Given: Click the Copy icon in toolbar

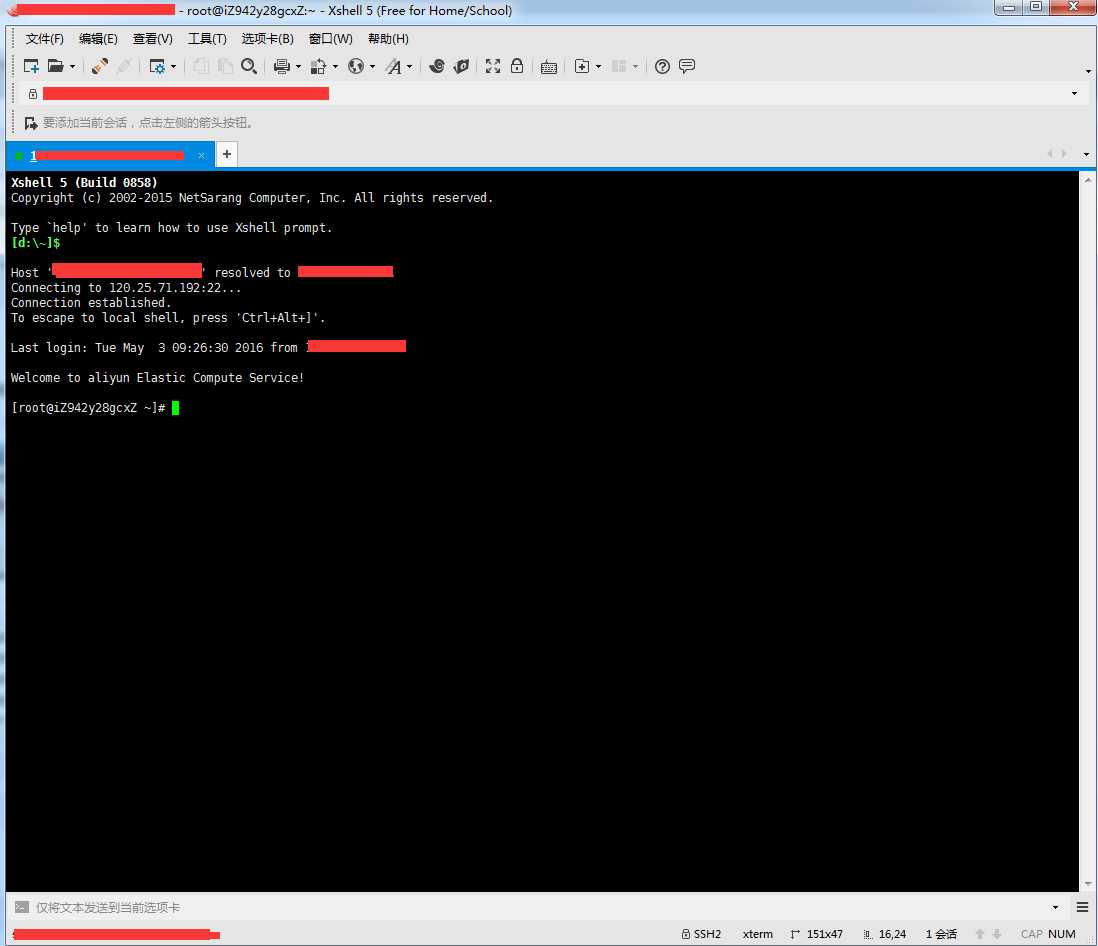Looking at the screenshot, I should (201, 66).
